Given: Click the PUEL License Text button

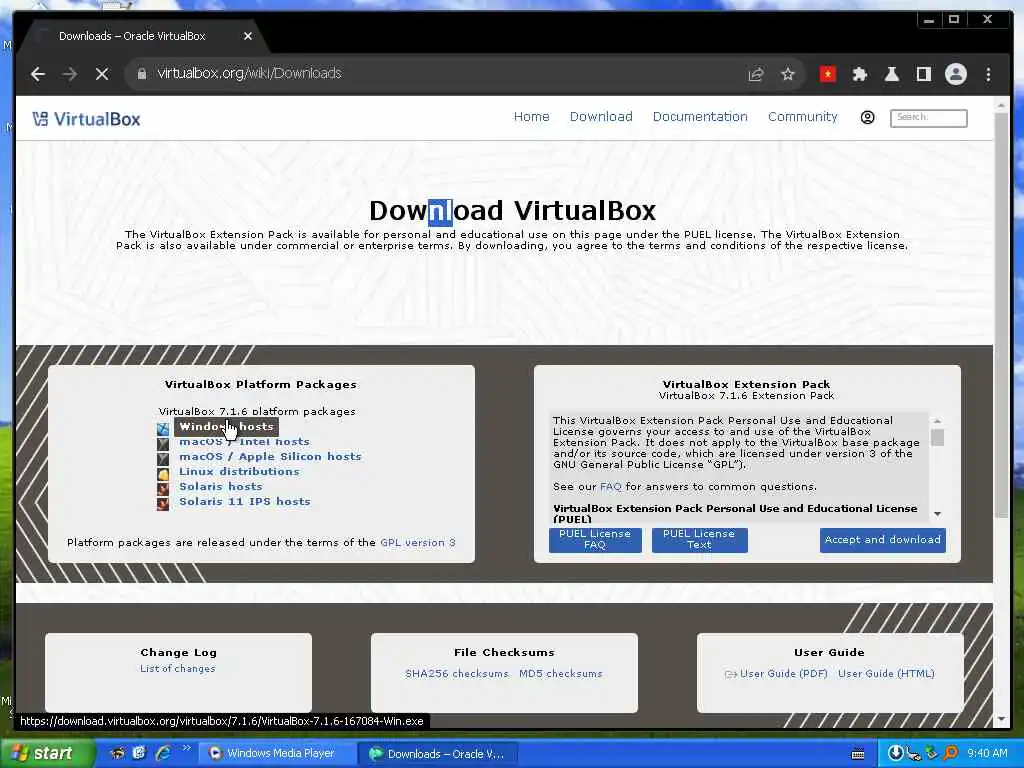Looking at the screenshot, I should point(699,539).
